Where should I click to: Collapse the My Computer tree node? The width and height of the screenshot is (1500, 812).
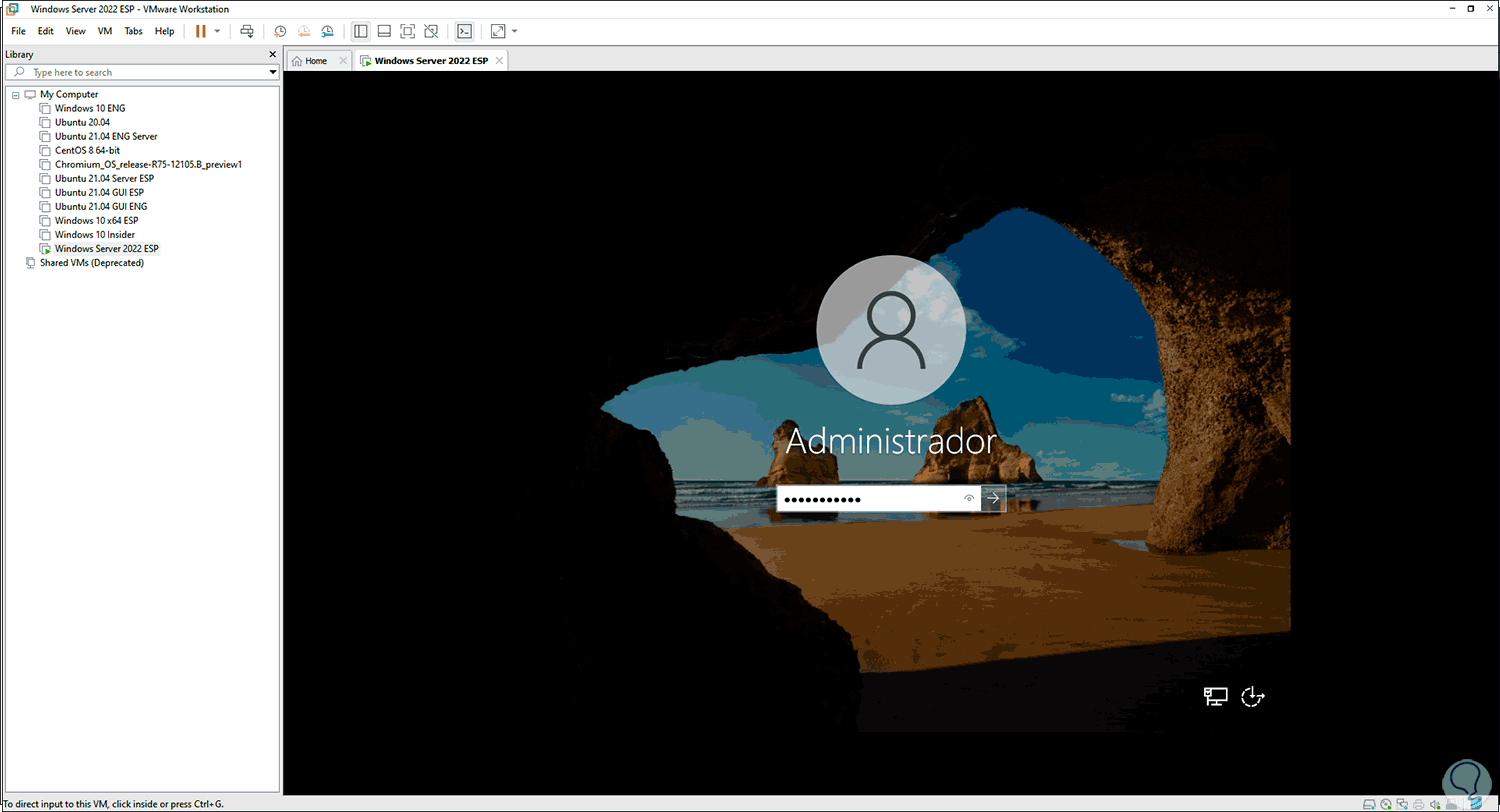(14, 94)
